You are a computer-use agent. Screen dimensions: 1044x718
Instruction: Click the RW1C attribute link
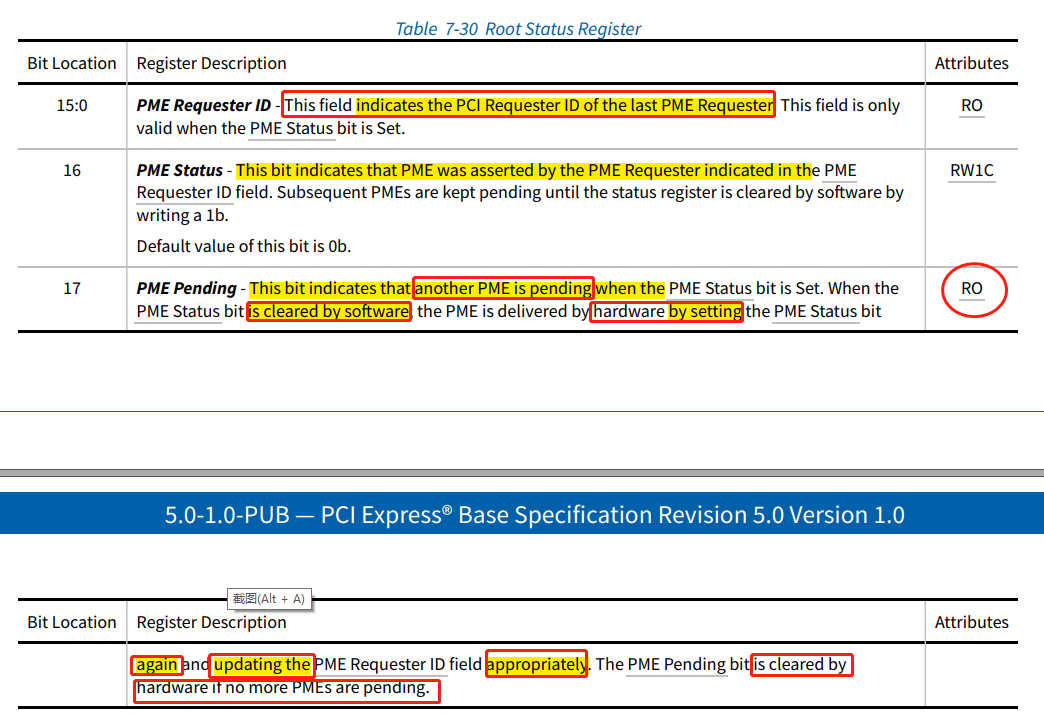coord(971,171)
